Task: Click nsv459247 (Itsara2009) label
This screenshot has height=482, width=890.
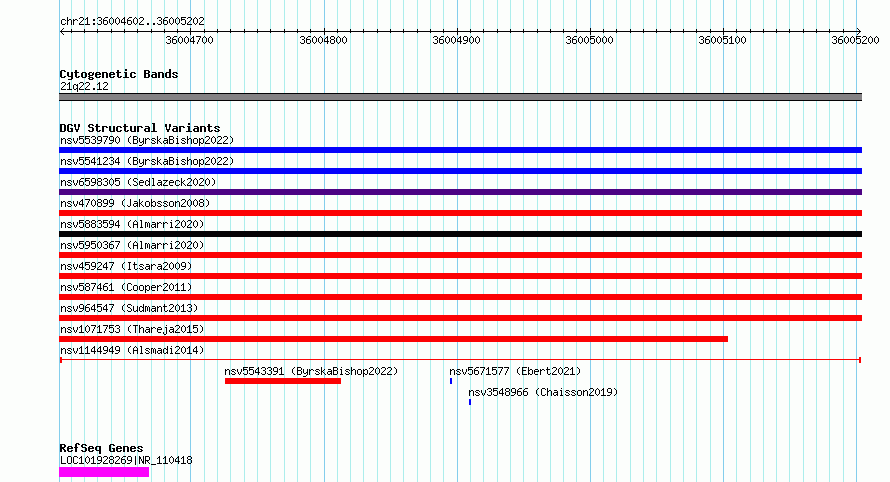Action: pyautogui.click(x=126, y=266)
